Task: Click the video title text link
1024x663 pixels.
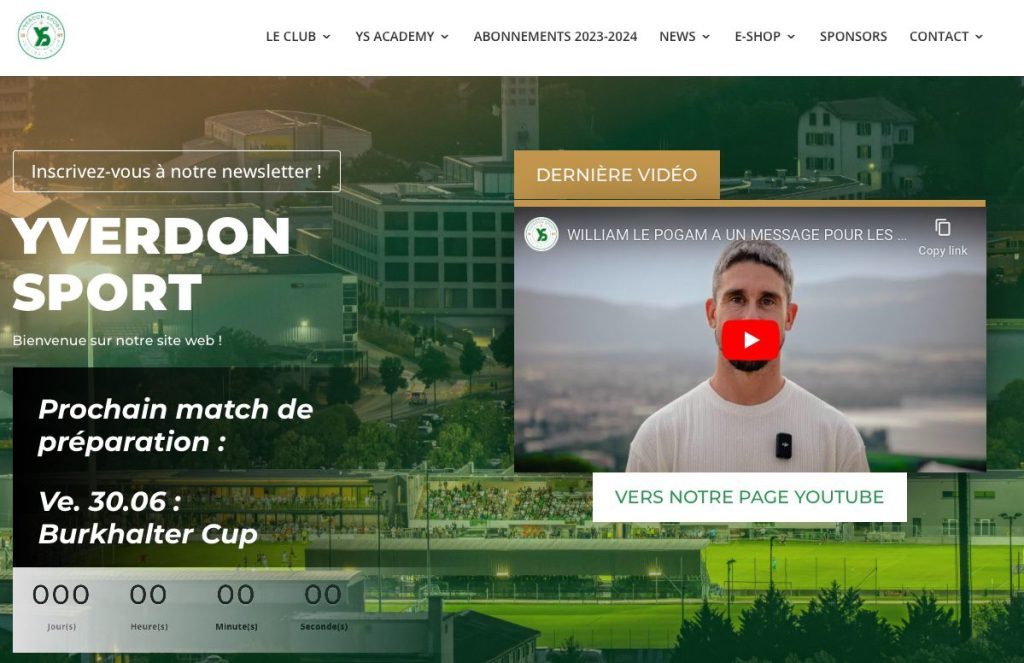Action: click(x=737, y=234)
